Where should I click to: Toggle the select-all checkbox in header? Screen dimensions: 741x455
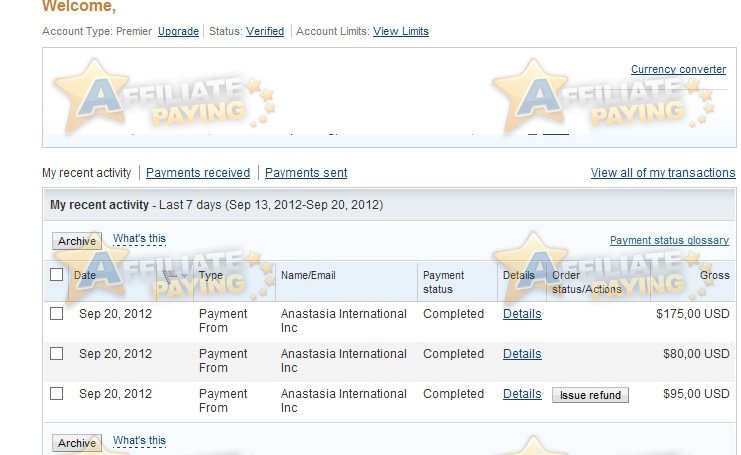tap(56, 275)
